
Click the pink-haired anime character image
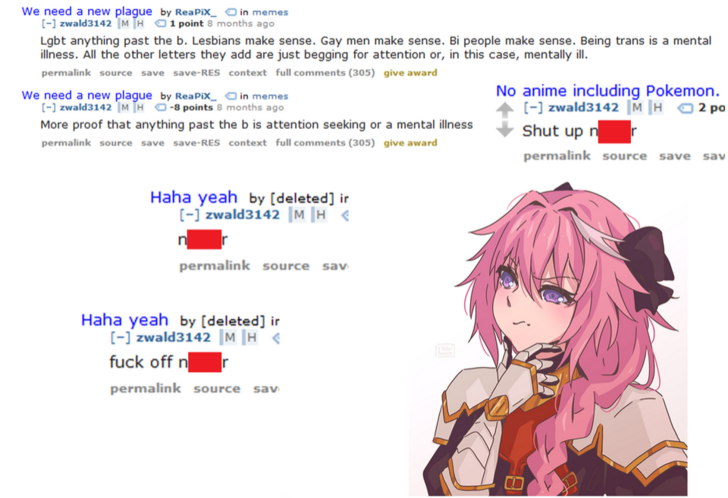point(548,339)
